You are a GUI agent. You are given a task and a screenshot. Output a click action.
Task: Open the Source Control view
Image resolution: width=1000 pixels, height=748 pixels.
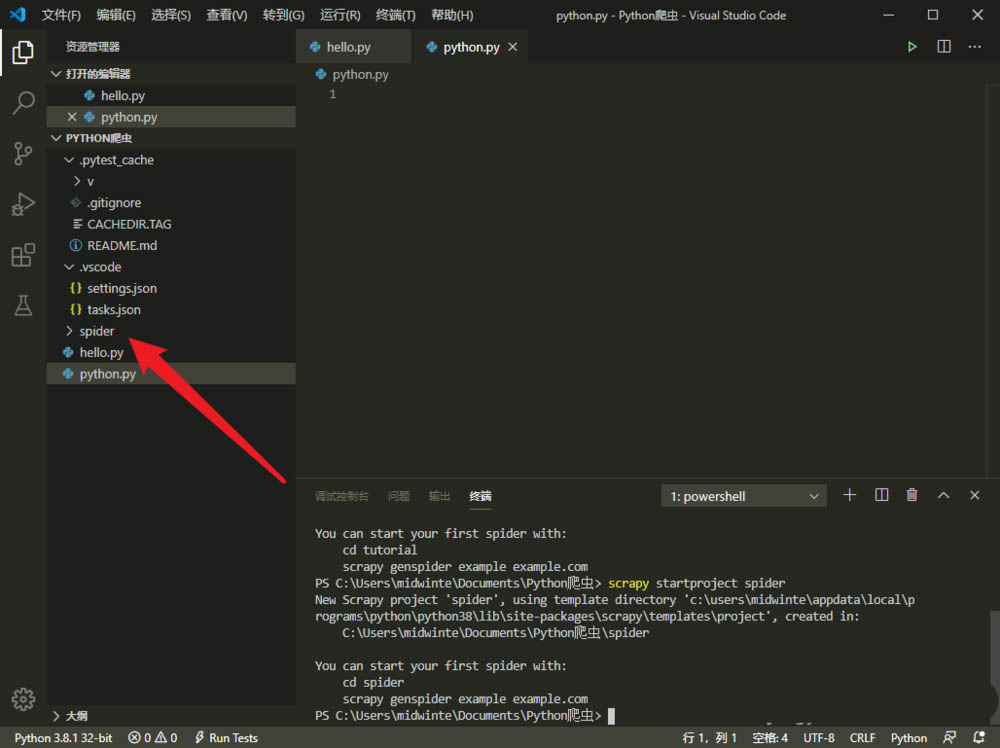tap(23, 154)
